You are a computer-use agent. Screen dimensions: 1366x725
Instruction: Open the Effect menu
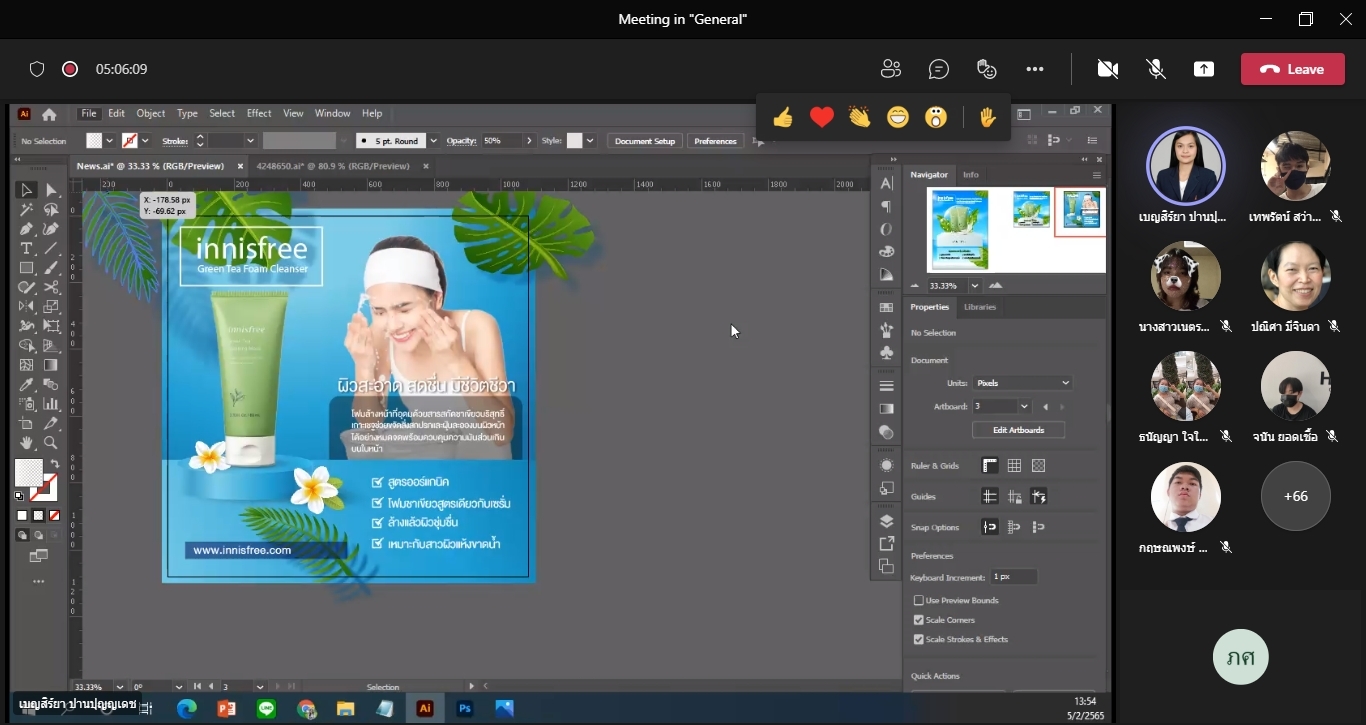[x=259, y=114]
